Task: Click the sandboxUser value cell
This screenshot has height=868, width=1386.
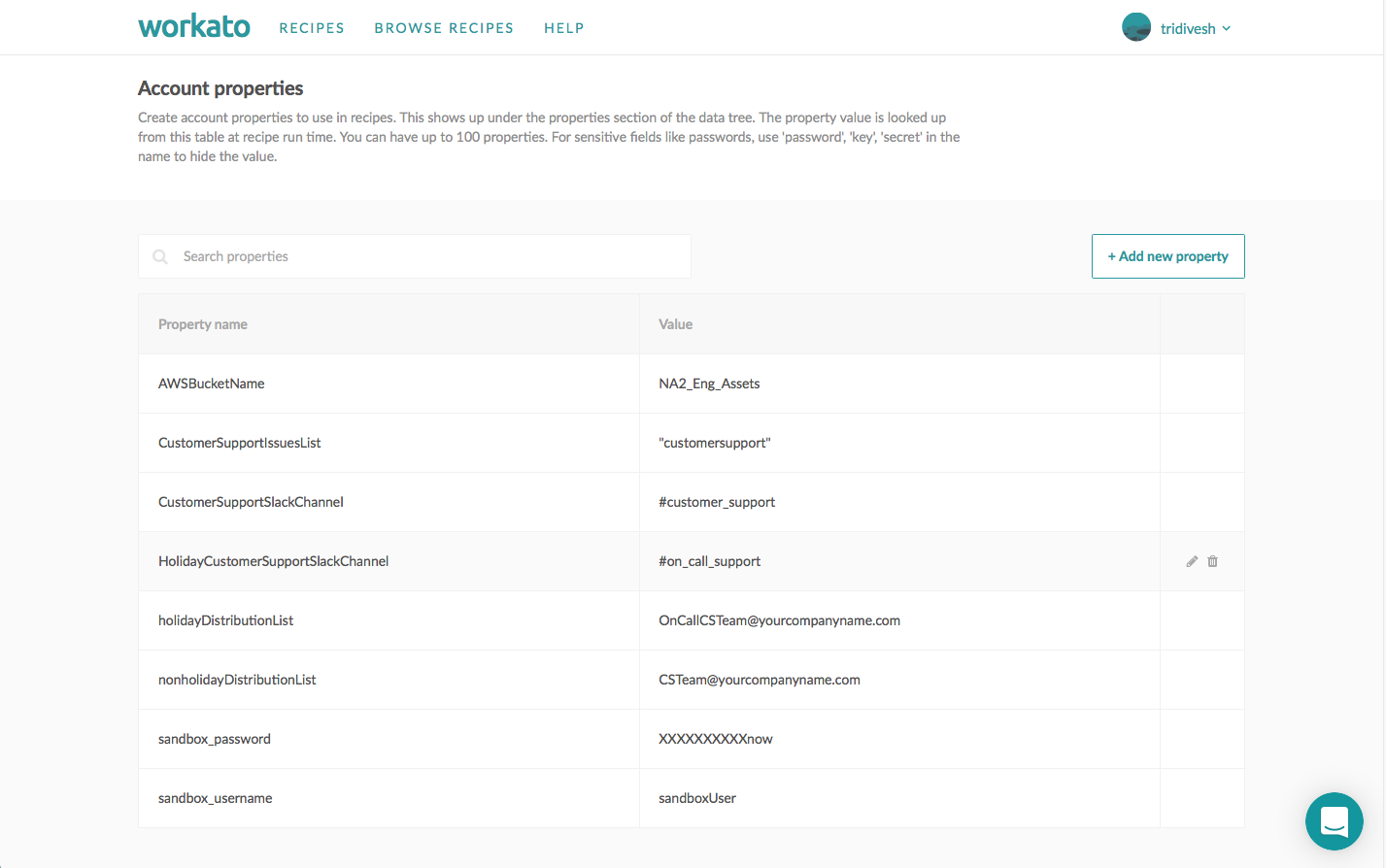Action: (x=697, y=798)
